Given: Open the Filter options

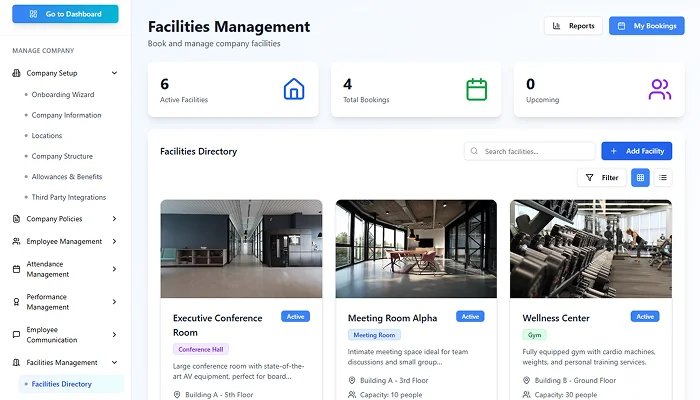Looking at the screenshot, I should point(601,177).
